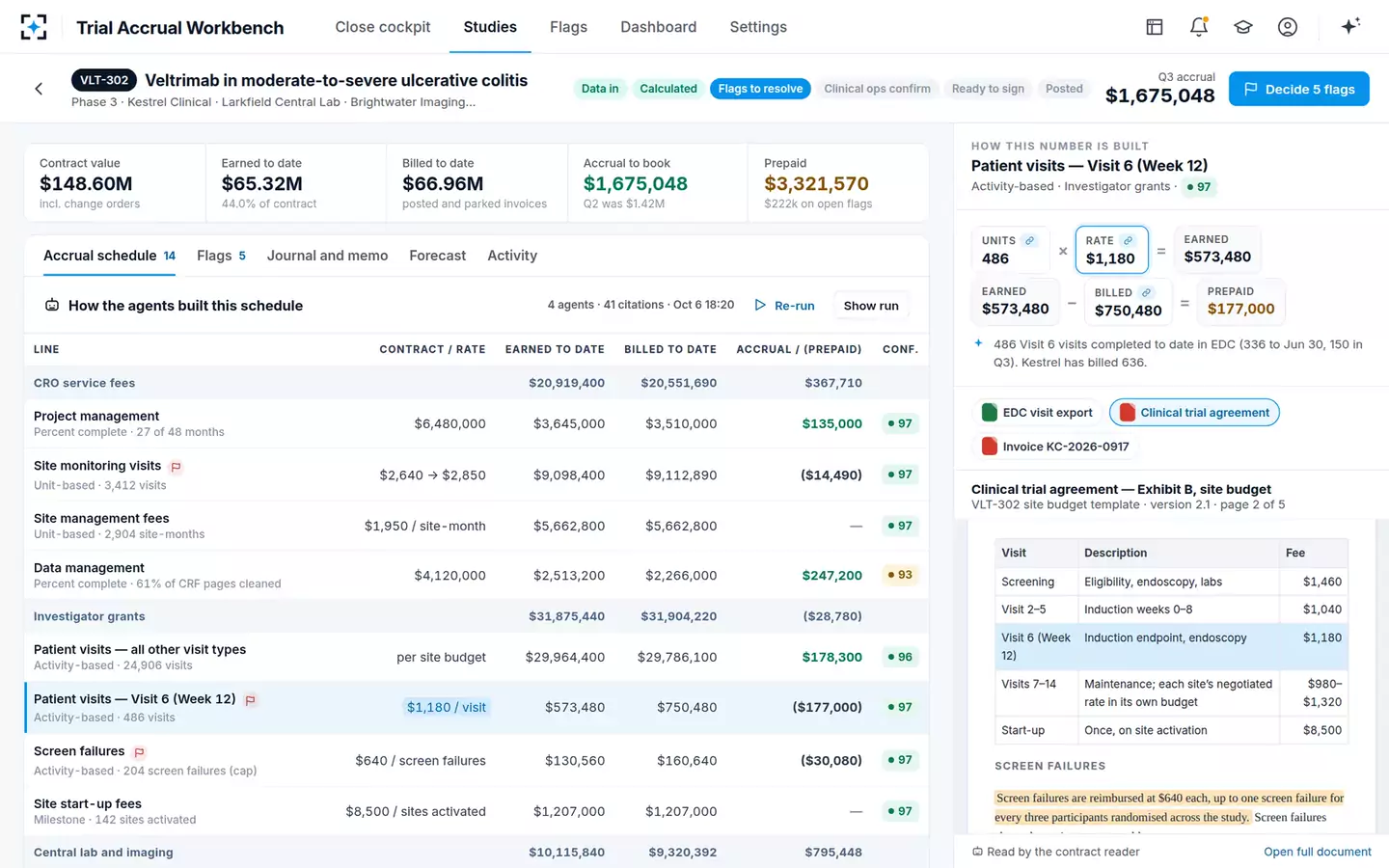Open the Activity tab
The image size is (1389, 868).
click(x=512, y=256)
